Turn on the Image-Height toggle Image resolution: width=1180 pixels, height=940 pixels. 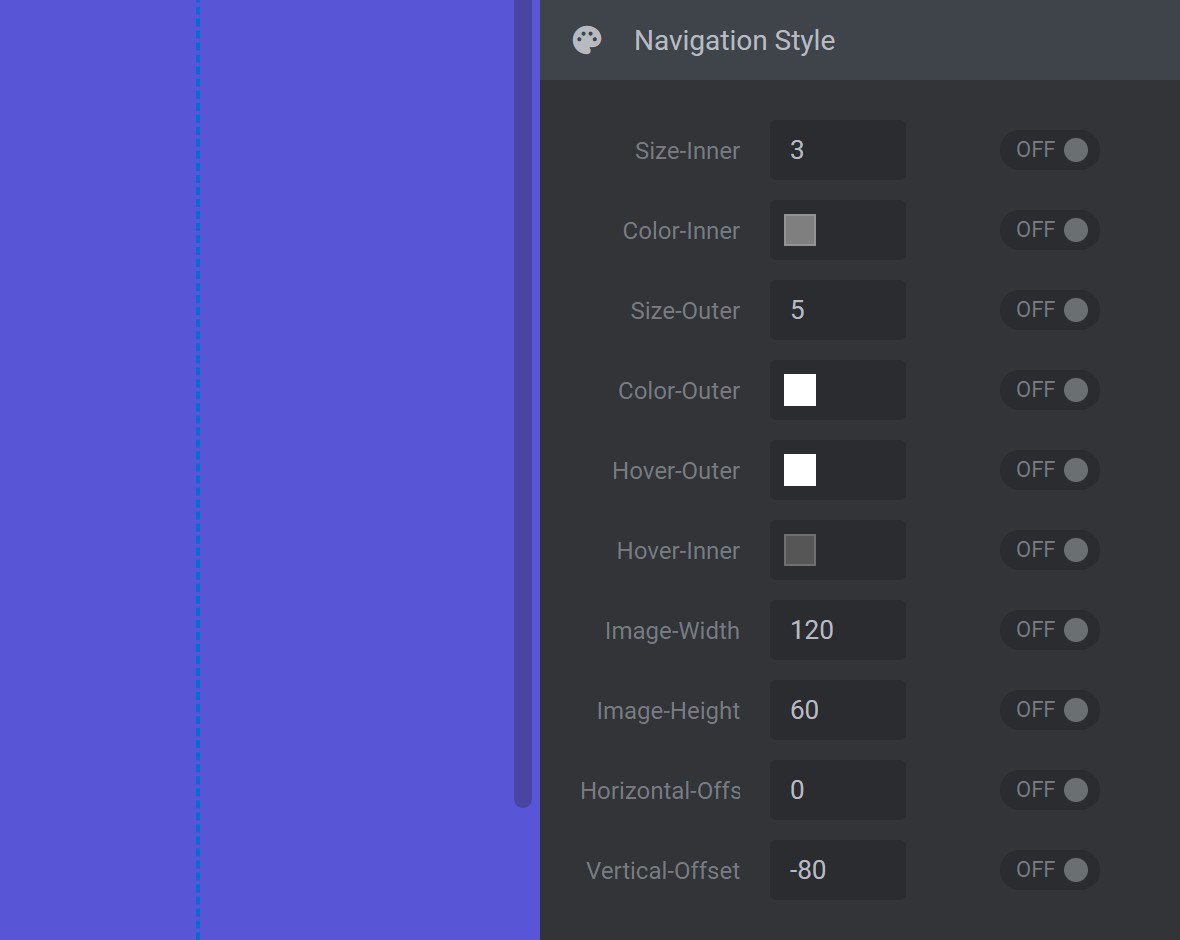coord(1050,710)
